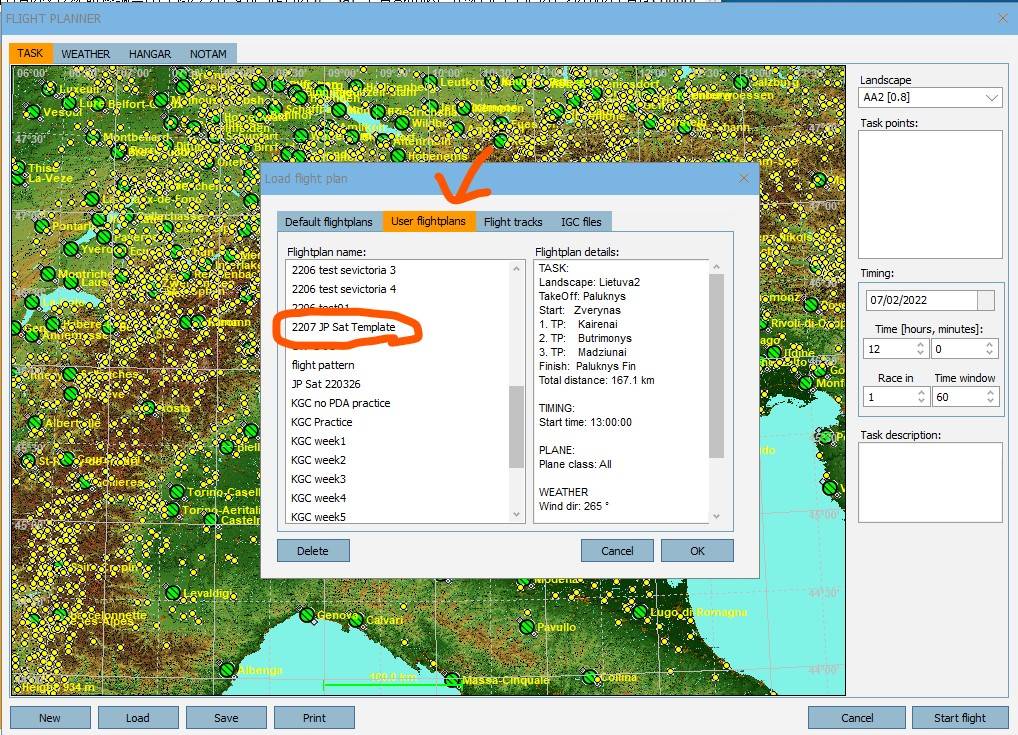Delete the selected flightplan

[x=312, y=551]
